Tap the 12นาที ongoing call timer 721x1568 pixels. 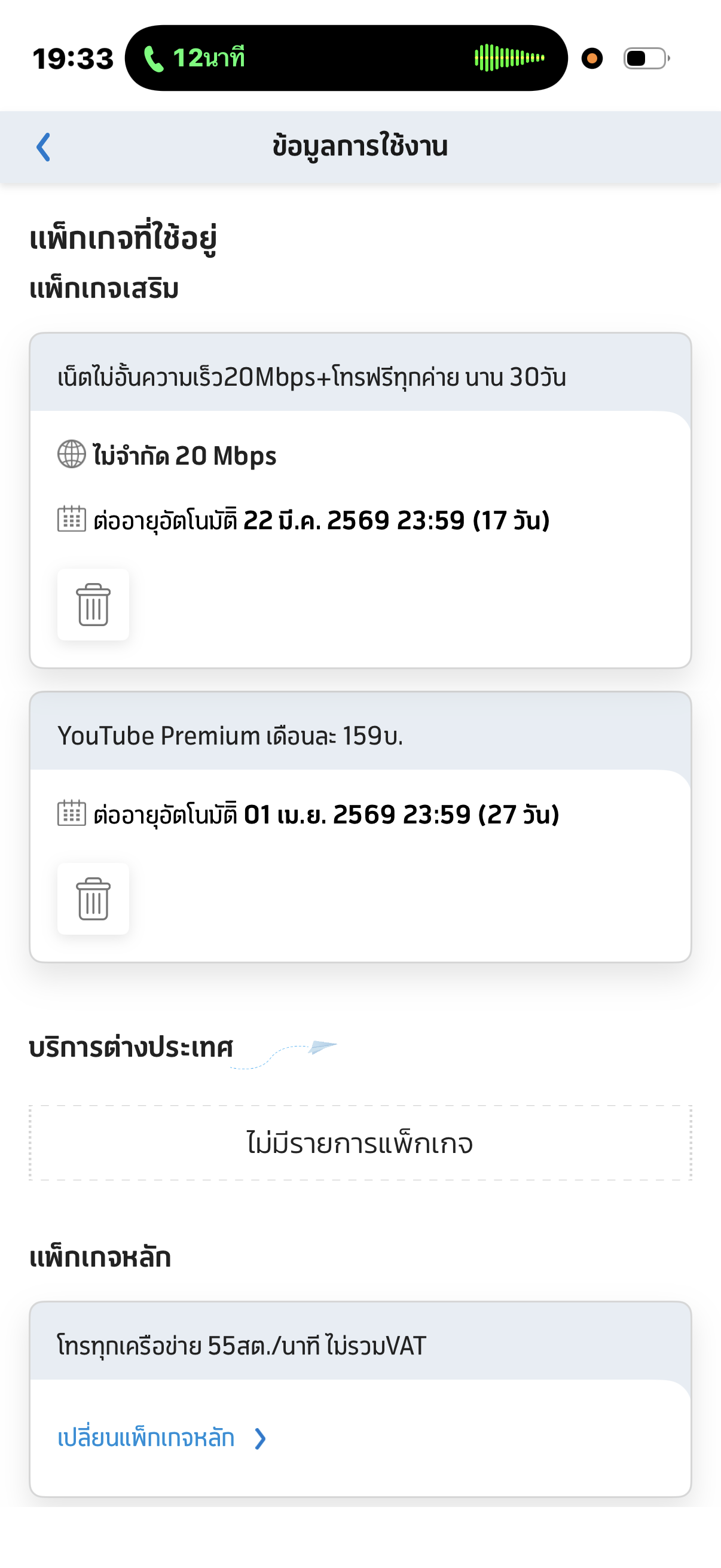tap(209, 59)
